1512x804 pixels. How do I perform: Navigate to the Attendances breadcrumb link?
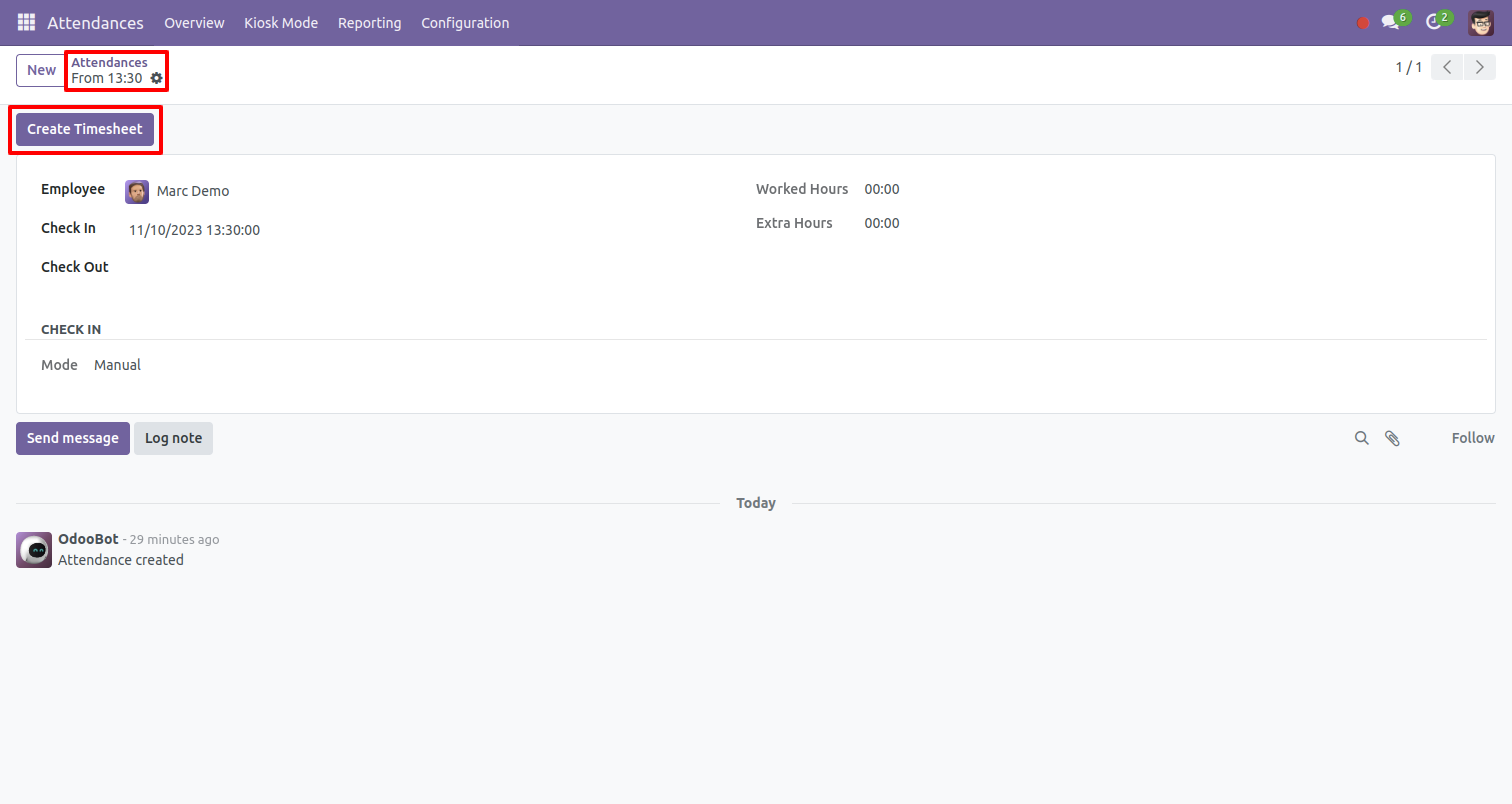tap(109, 62)
